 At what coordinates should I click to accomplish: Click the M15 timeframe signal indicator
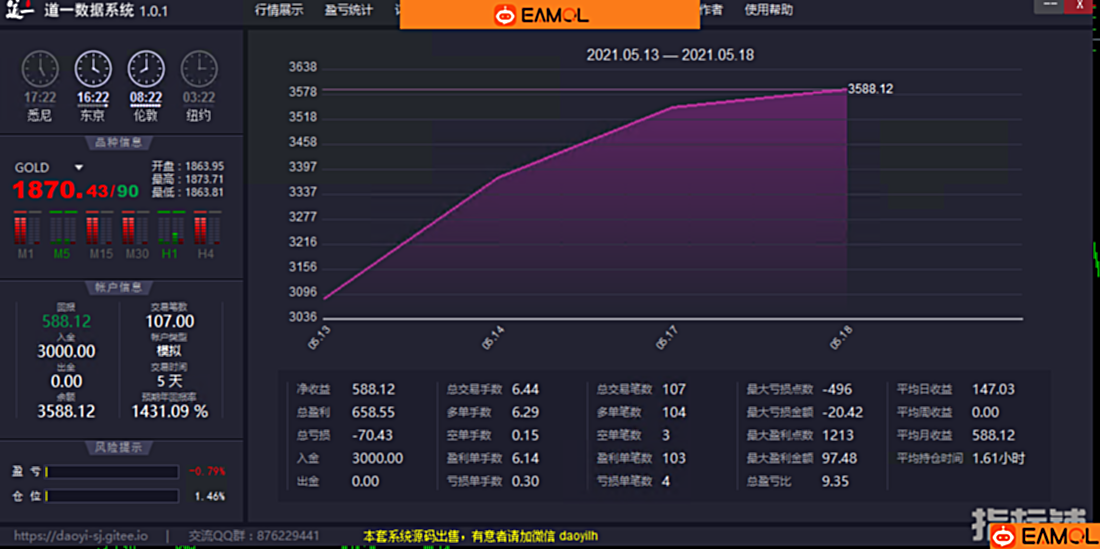click(x=99, y=229)
